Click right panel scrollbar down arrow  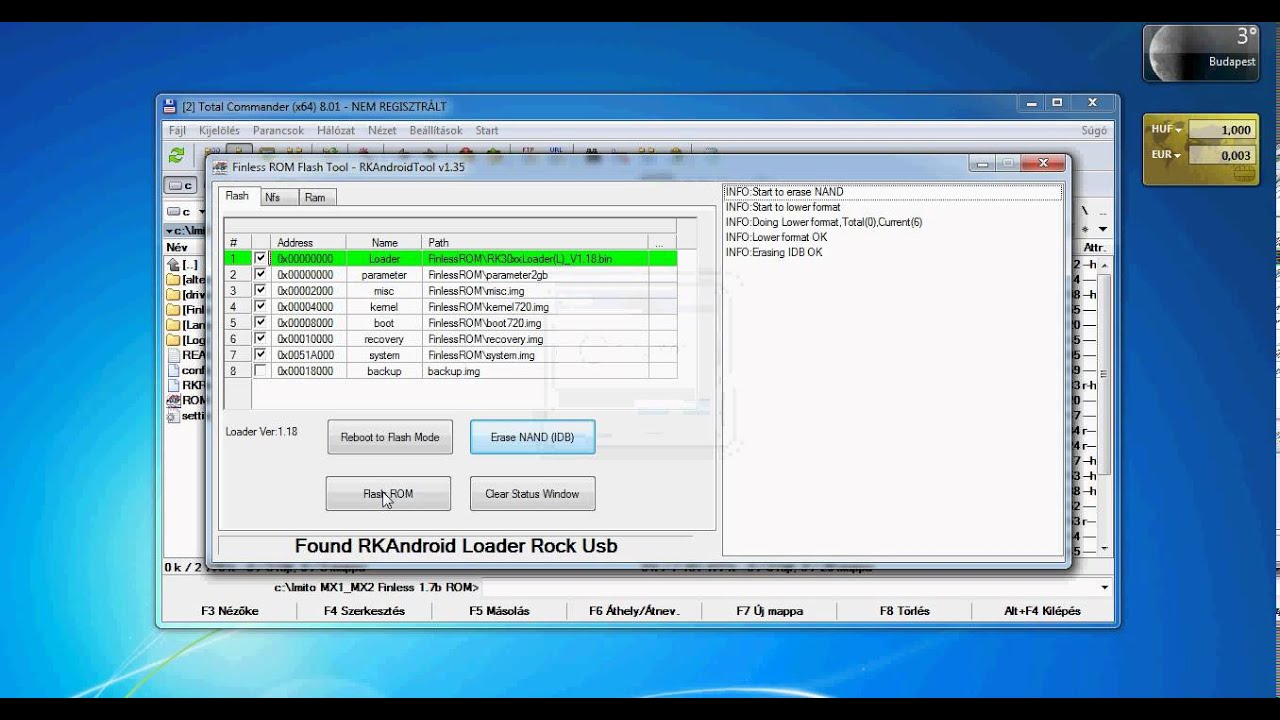(x=1105, y=549)
